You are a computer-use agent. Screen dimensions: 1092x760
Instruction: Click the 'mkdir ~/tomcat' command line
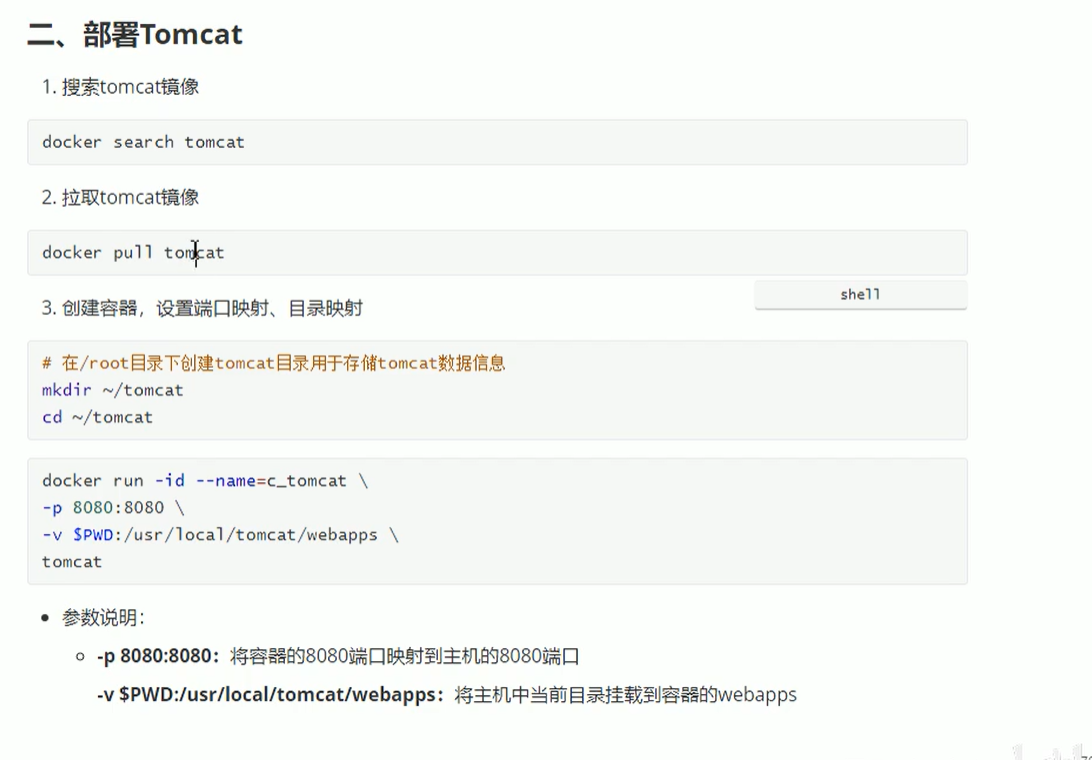pos(112,390)
